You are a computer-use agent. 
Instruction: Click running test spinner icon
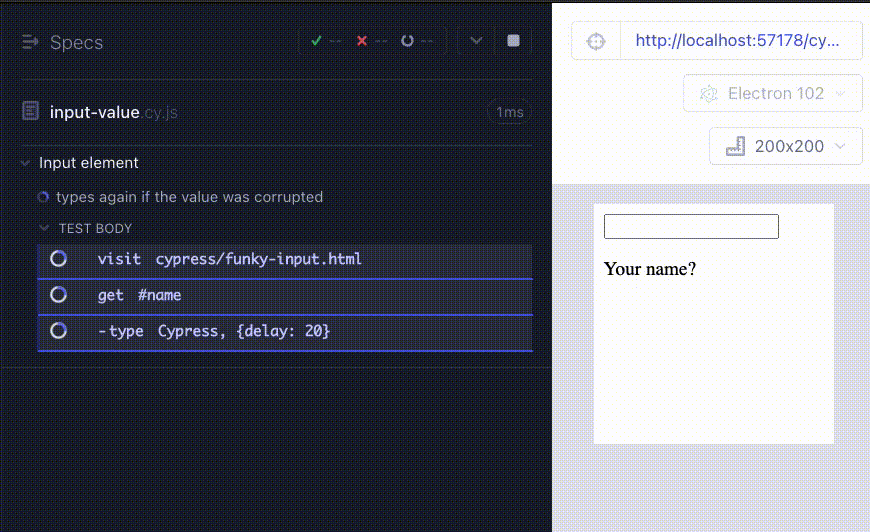pyautogui.click(x=43, y=197)
